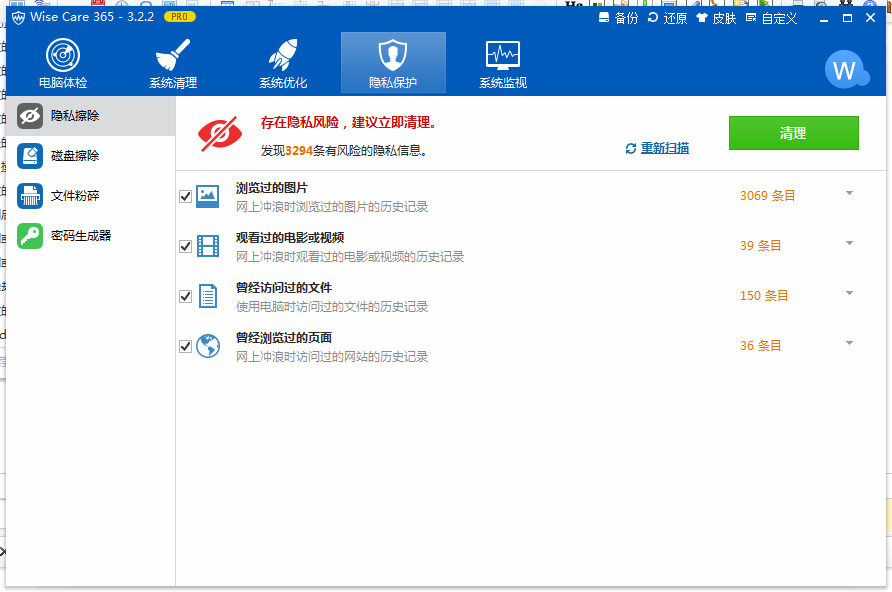Screen dimensions: 892x592
Task: Select 隐私擦除 in the sidebar
Action: point(60,116)
